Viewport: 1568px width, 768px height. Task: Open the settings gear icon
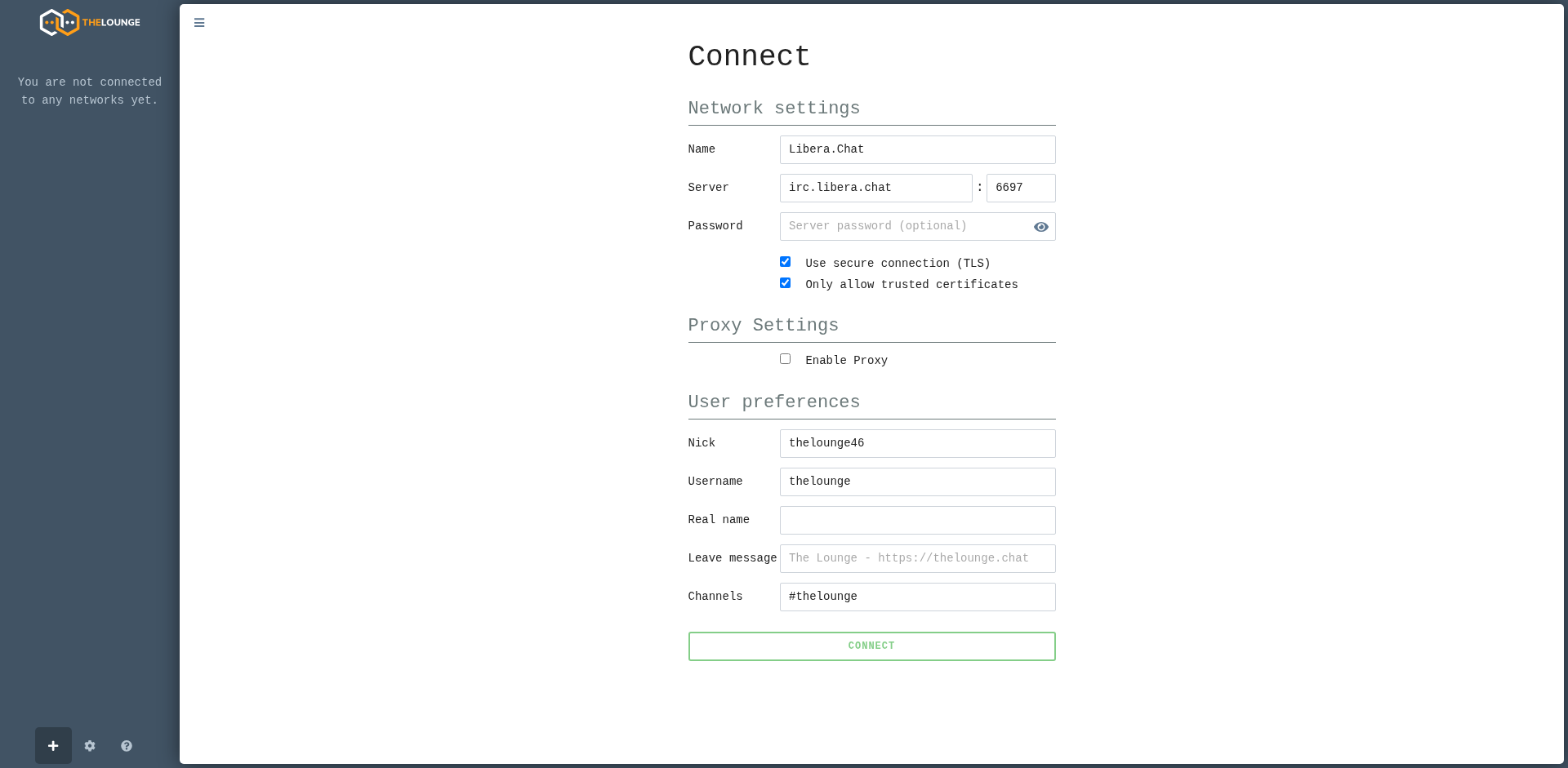[90, 746]
